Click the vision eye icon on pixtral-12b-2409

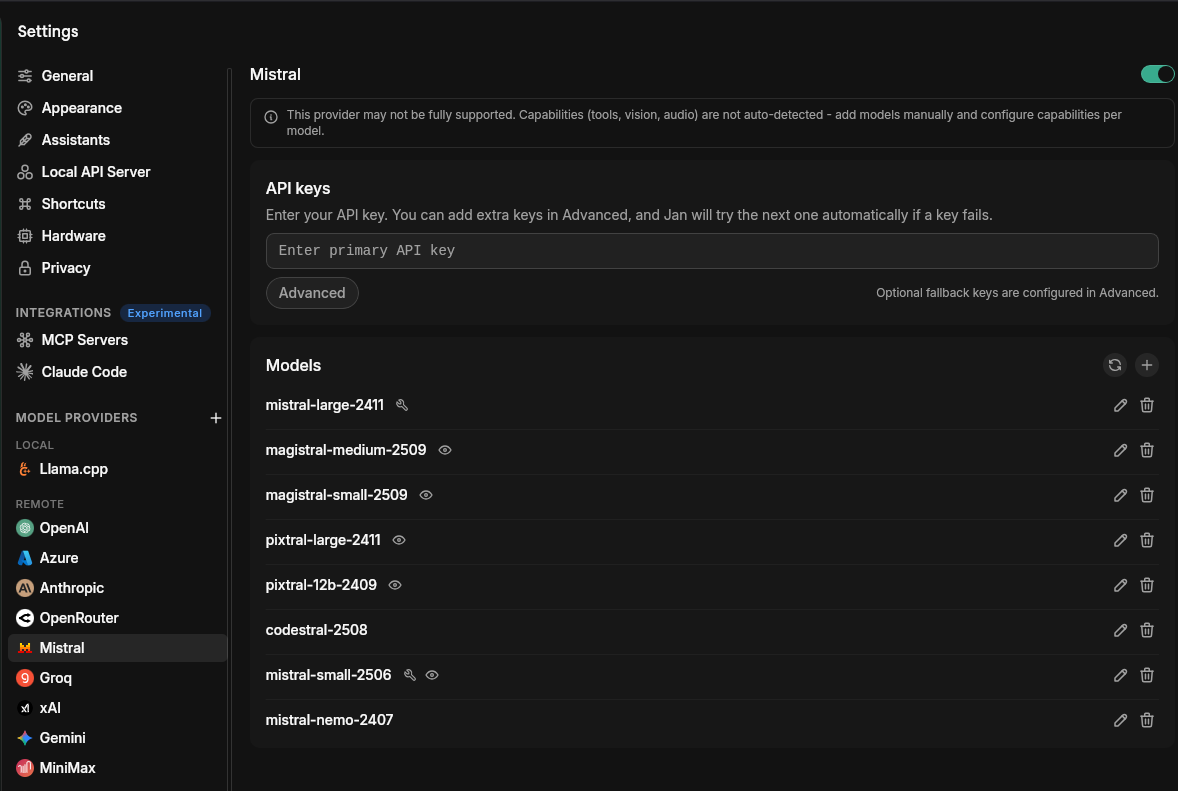pos(395,586)
